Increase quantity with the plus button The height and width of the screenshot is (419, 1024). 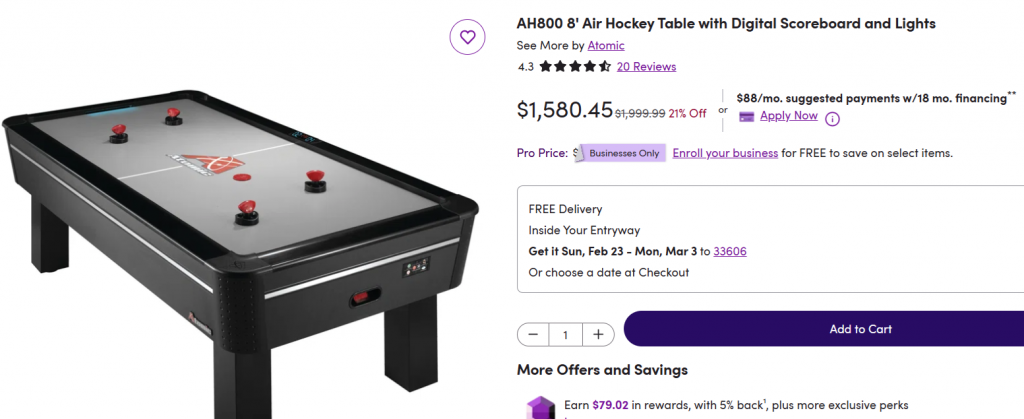[x=598, y=334]
